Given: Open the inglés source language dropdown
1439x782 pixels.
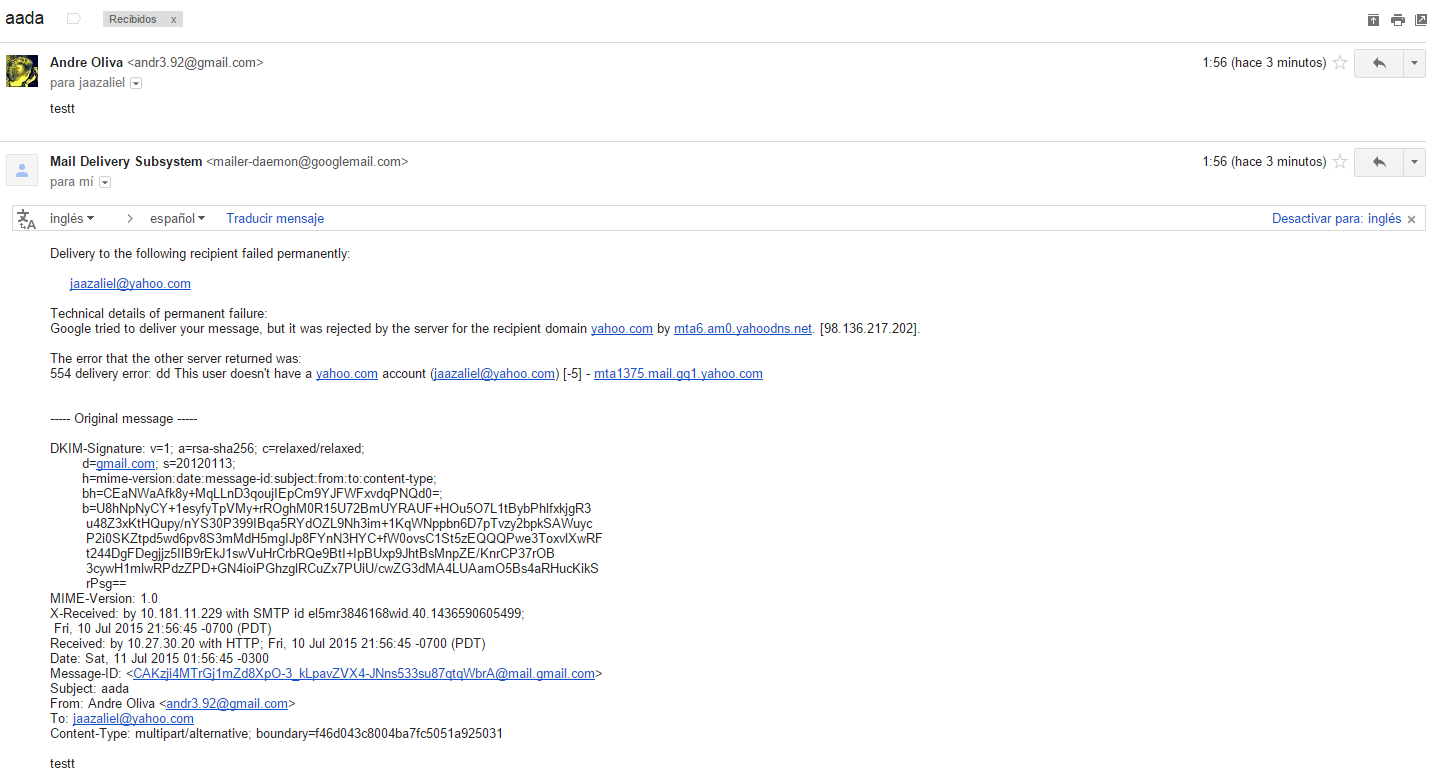Looking at the screenshot, I should coord(72,218).
